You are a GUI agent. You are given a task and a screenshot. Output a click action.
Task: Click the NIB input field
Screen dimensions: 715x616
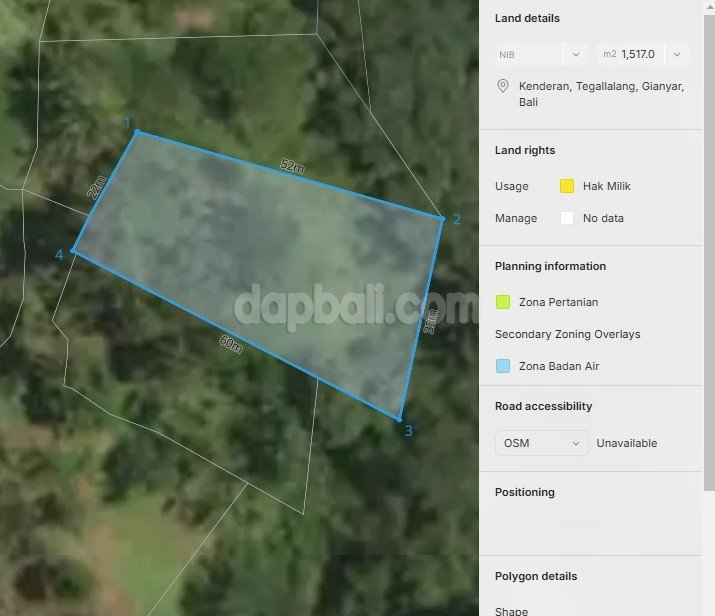pyautogui.click(x=528, y=54)
